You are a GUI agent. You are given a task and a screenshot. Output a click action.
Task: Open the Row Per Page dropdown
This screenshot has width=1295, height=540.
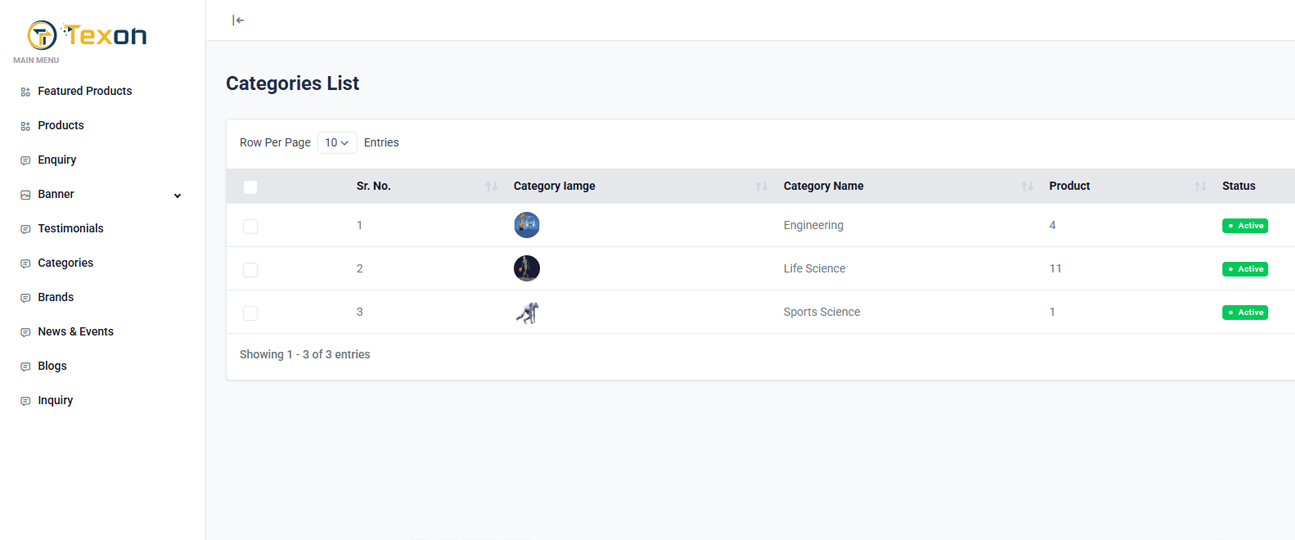coord(337,143)
